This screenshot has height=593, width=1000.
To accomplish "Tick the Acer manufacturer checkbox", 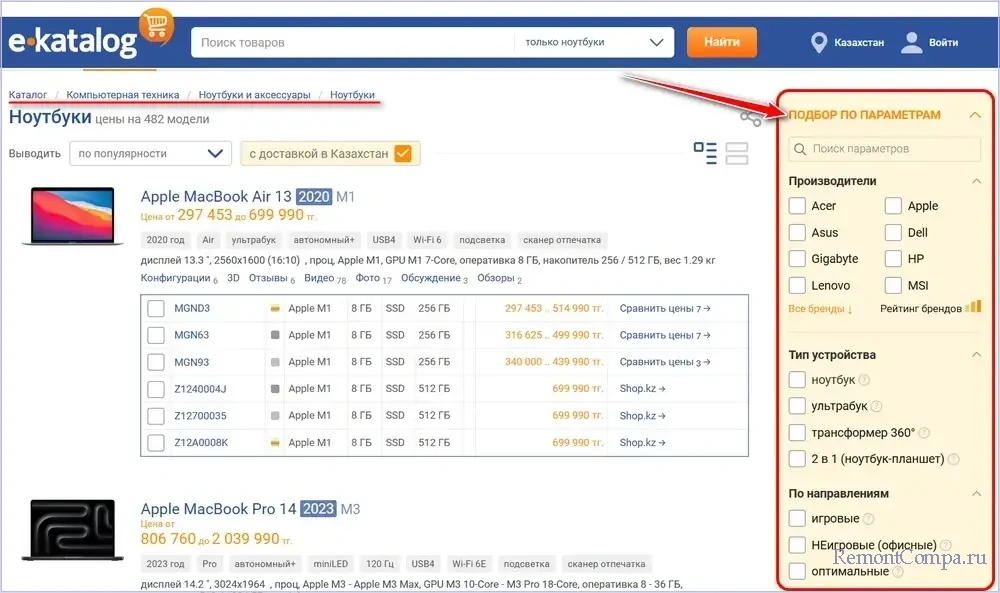I will (x=797, y=206).
